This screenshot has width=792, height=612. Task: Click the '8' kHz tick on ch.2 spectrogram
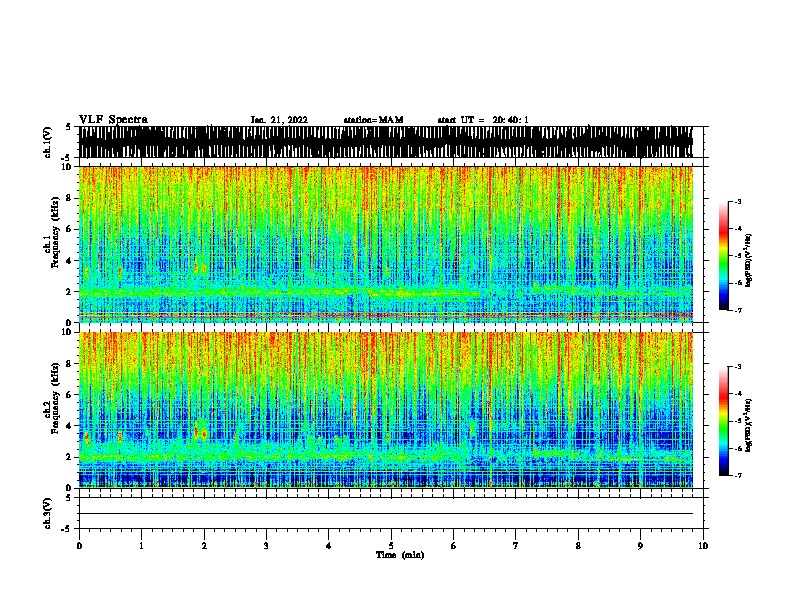(71, 364)
